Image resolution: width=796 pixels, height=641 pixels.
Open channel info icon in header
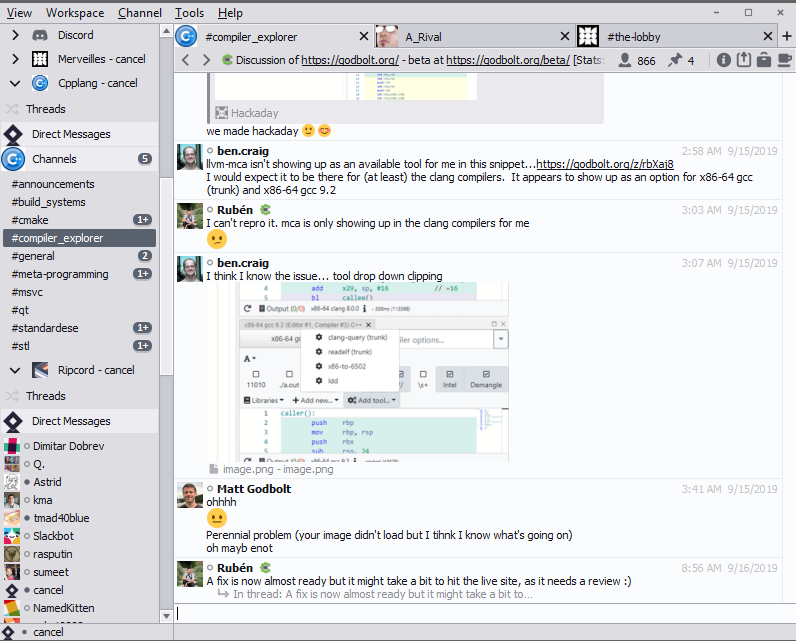[x=723, y=60]
